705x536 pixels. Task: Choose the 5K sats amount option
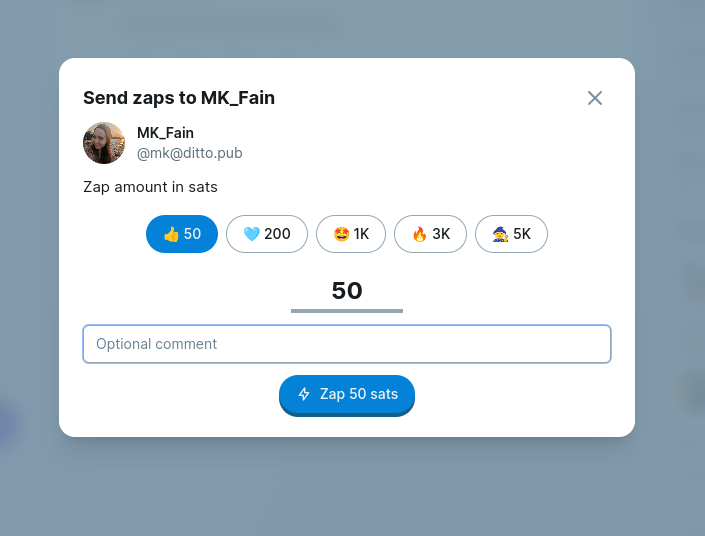click(x=511, y=234)
